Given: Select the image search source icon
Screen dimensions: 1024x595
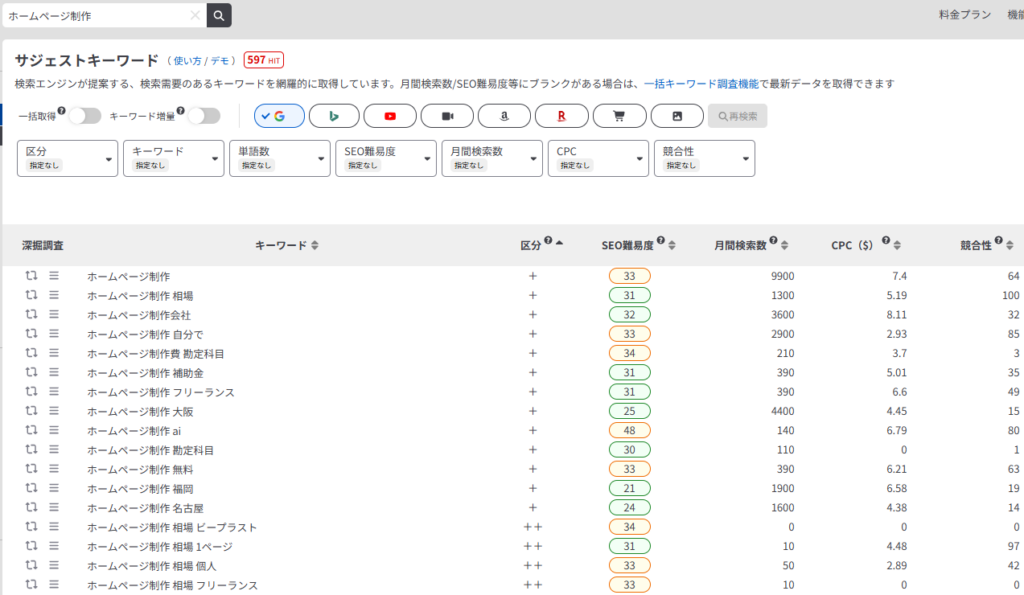Looking at the screenshot, I should (x=677, y=116).
